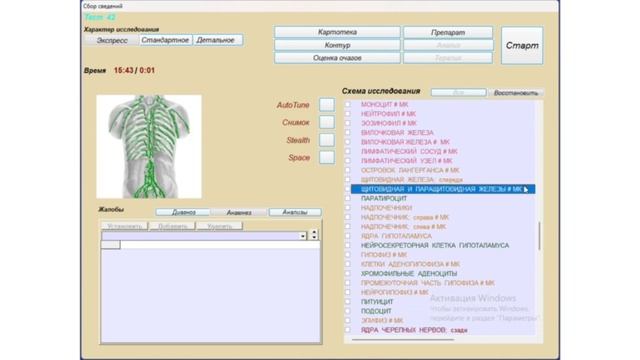Click the Препарат button

click(448, 32)
